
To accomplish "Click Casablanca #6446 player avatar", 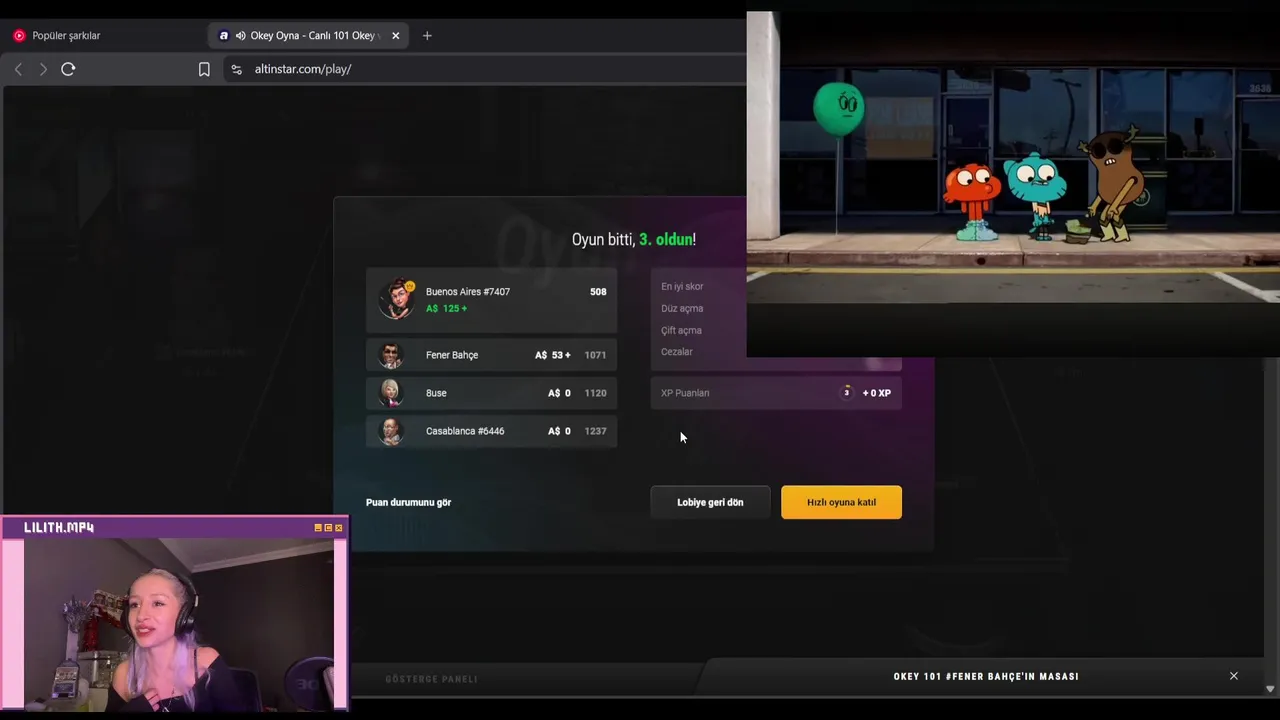I will coord(390,431).
